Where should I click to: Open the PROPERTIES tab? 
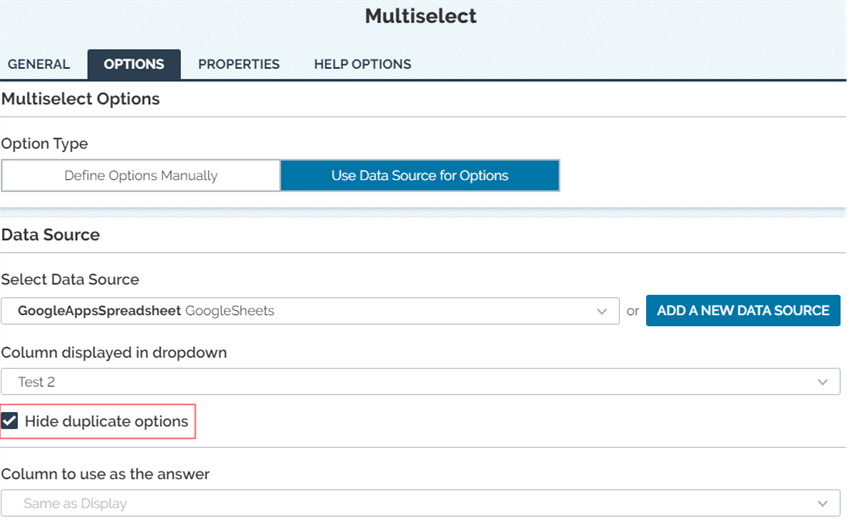coord(239,64)
